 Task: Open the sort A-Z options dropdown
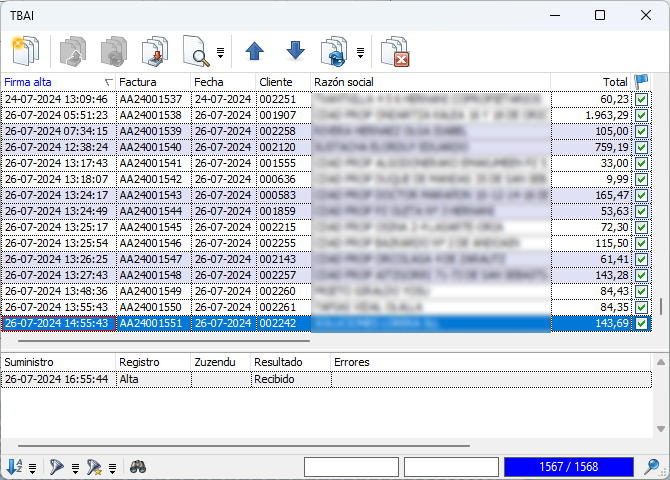tap(32, 468)
